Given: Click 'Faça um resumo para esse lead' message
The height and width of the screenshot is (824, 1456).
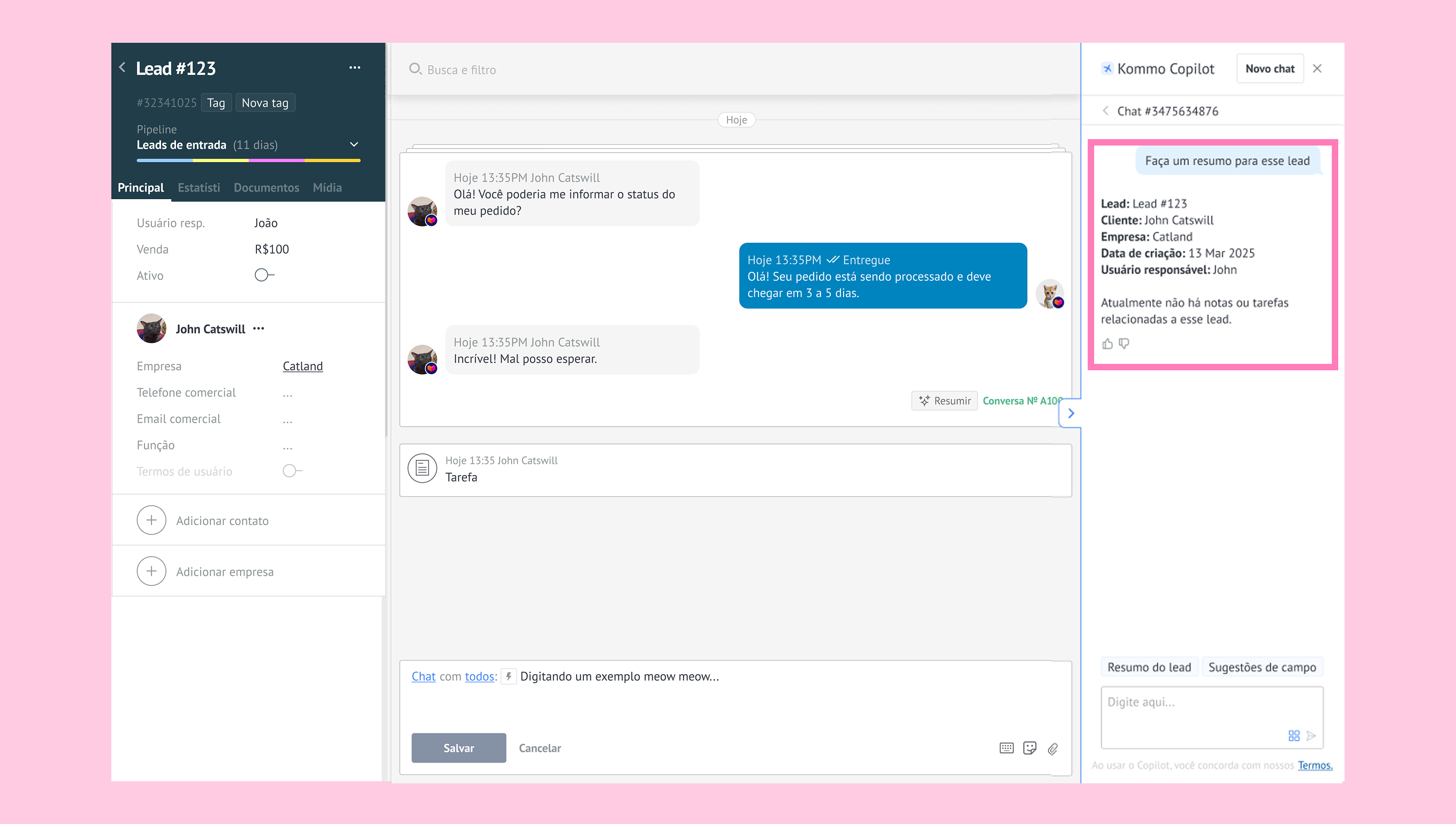Looking at the screenshot, I should 1227,161.
